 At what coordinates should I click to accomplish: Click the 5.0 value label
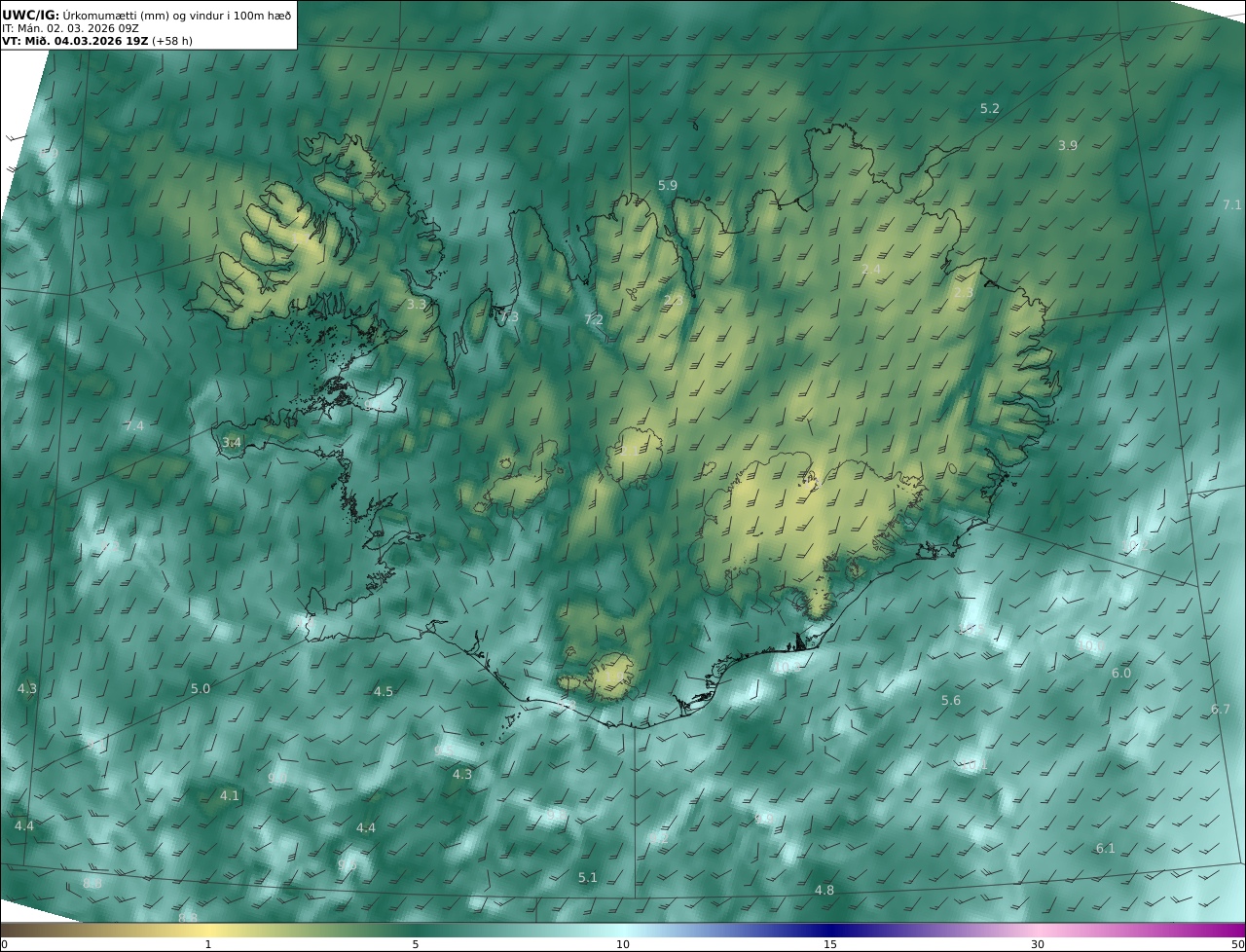(x=201, y=689)
